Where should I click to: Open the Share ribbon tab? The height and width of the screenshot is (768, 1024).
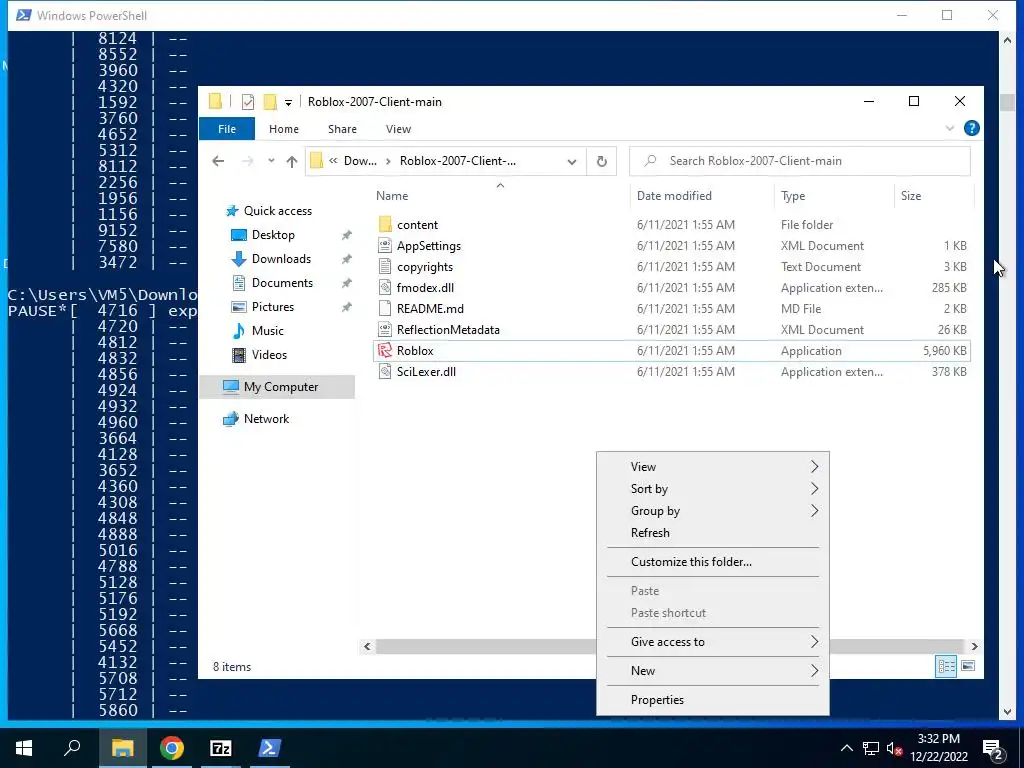(x=342, y=129)
